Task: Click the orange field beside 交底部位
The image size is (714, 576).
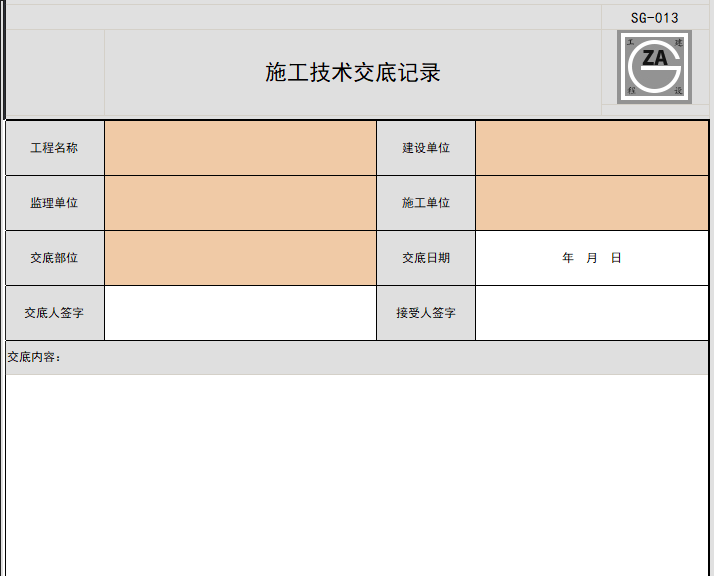Action: coord(240,258)
